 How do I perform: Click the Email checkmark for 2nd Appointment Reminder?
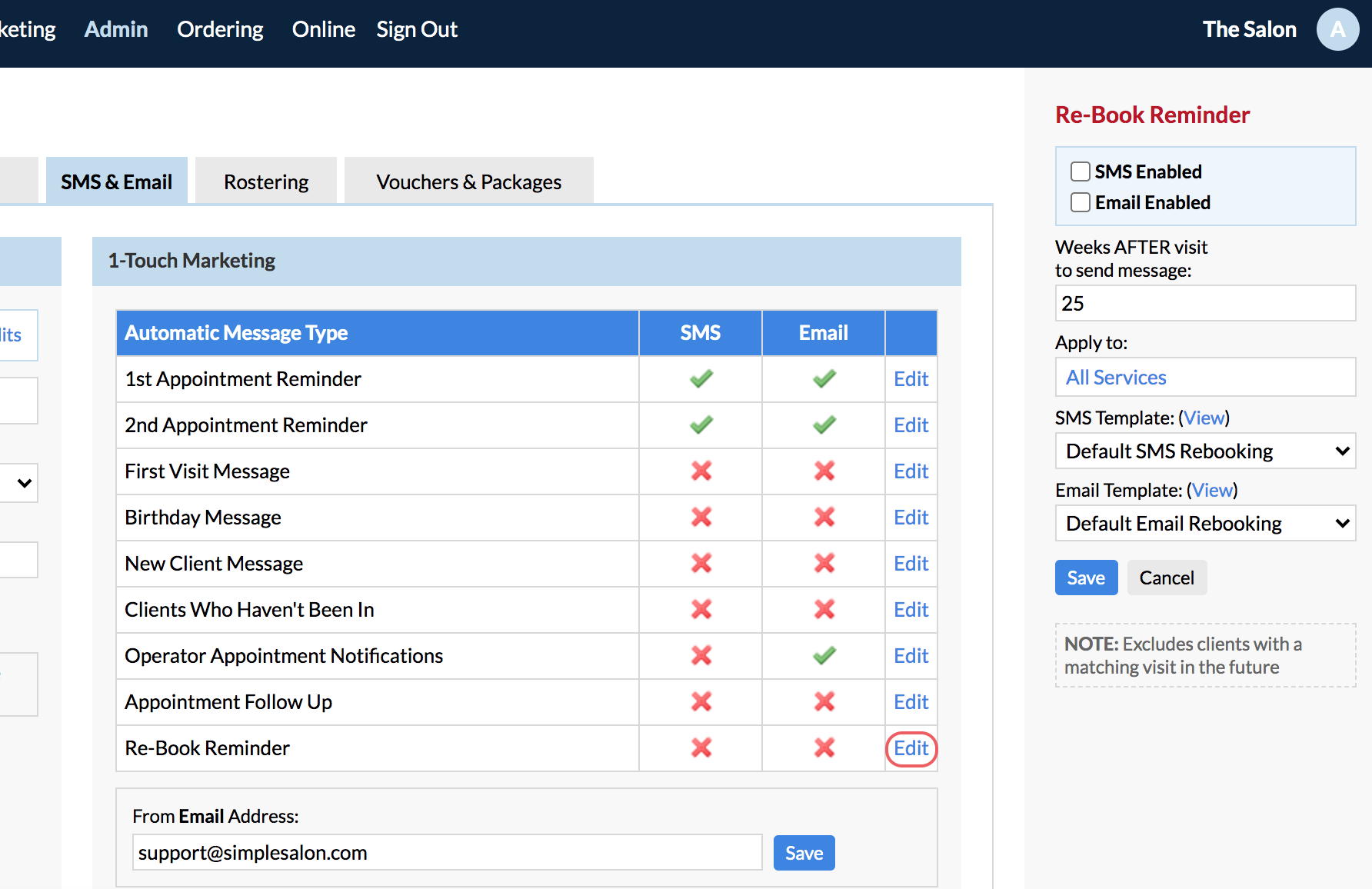click(824, 425)
